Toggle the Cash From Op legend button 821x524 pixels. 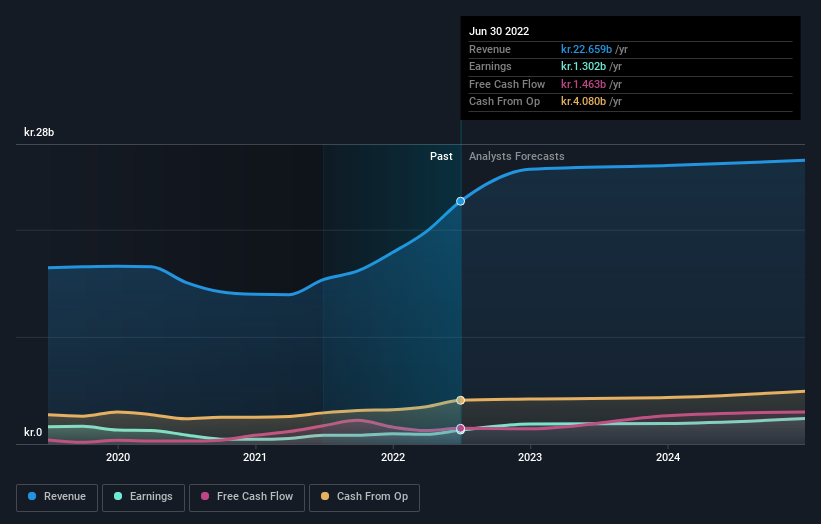pos(364,497)
